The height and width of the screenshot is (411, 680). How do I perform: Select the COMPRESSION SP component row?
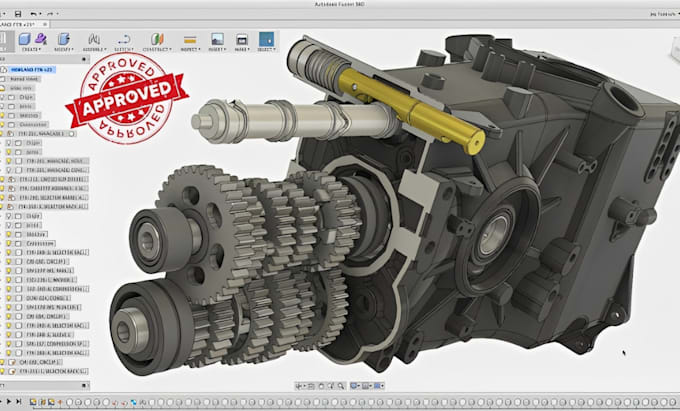57,344
